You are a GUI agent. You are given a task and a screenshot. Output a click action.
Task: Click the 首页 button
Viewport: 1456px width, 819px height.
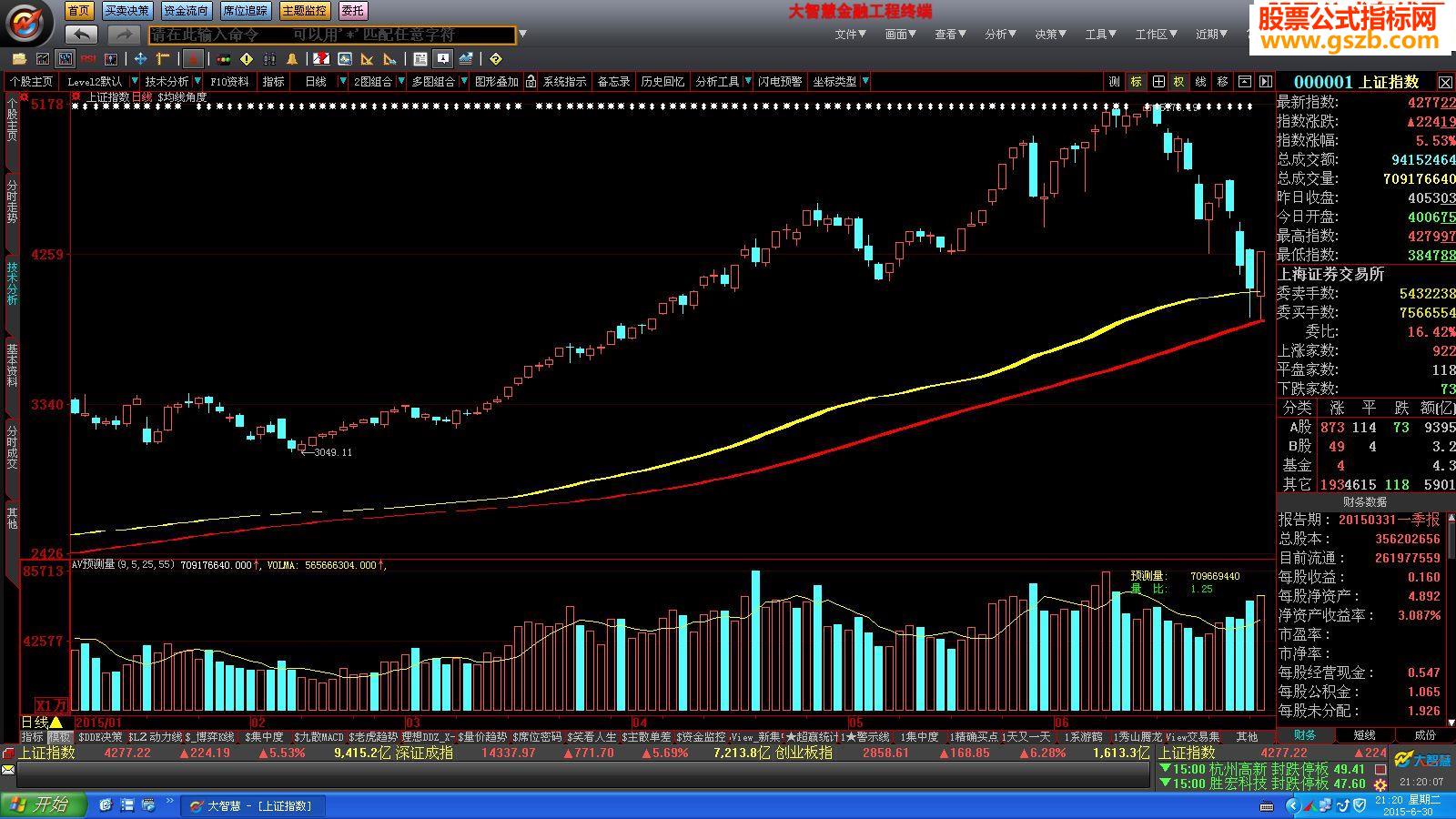(79, 11)
